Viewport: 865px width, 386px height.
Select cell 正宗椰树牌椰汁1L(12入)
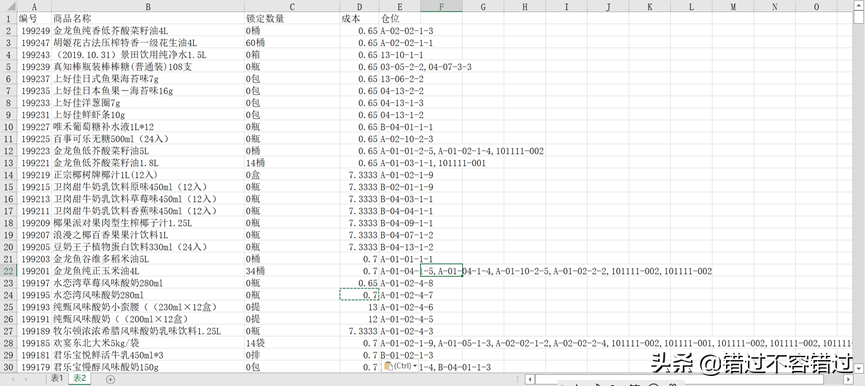click(148, 175)
